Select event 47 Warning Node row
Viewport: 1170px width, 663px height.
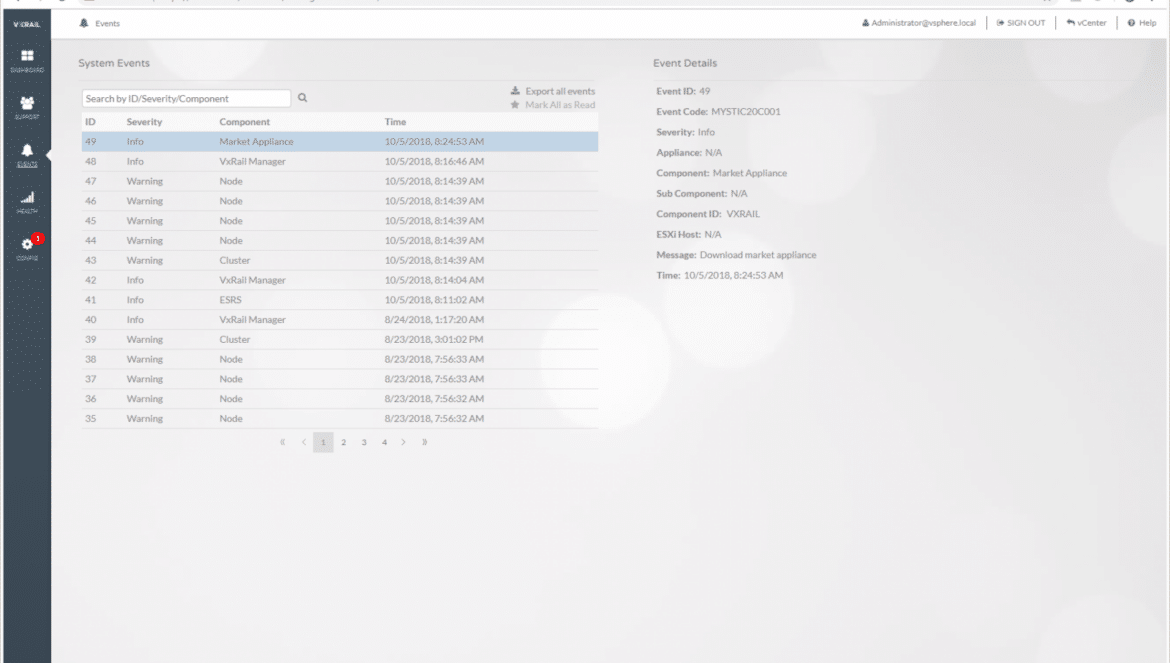pos(340,181)
